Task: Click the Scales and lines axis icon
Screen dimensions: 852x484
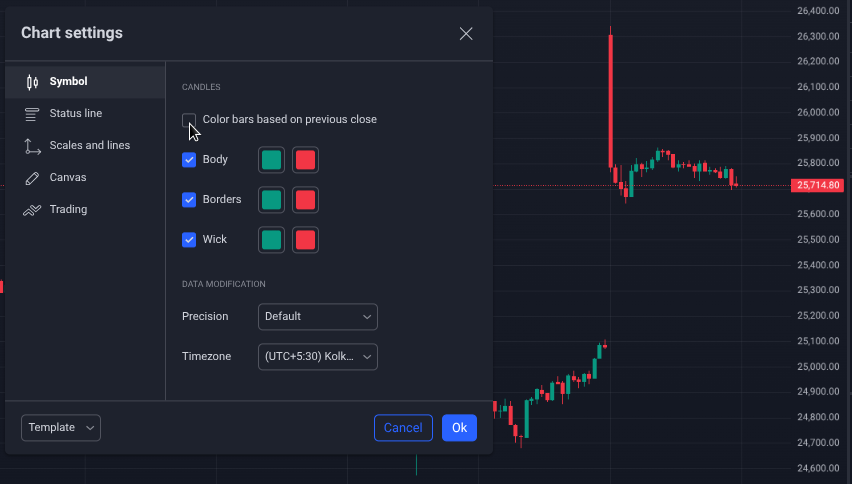Action: tap(32, 146)
